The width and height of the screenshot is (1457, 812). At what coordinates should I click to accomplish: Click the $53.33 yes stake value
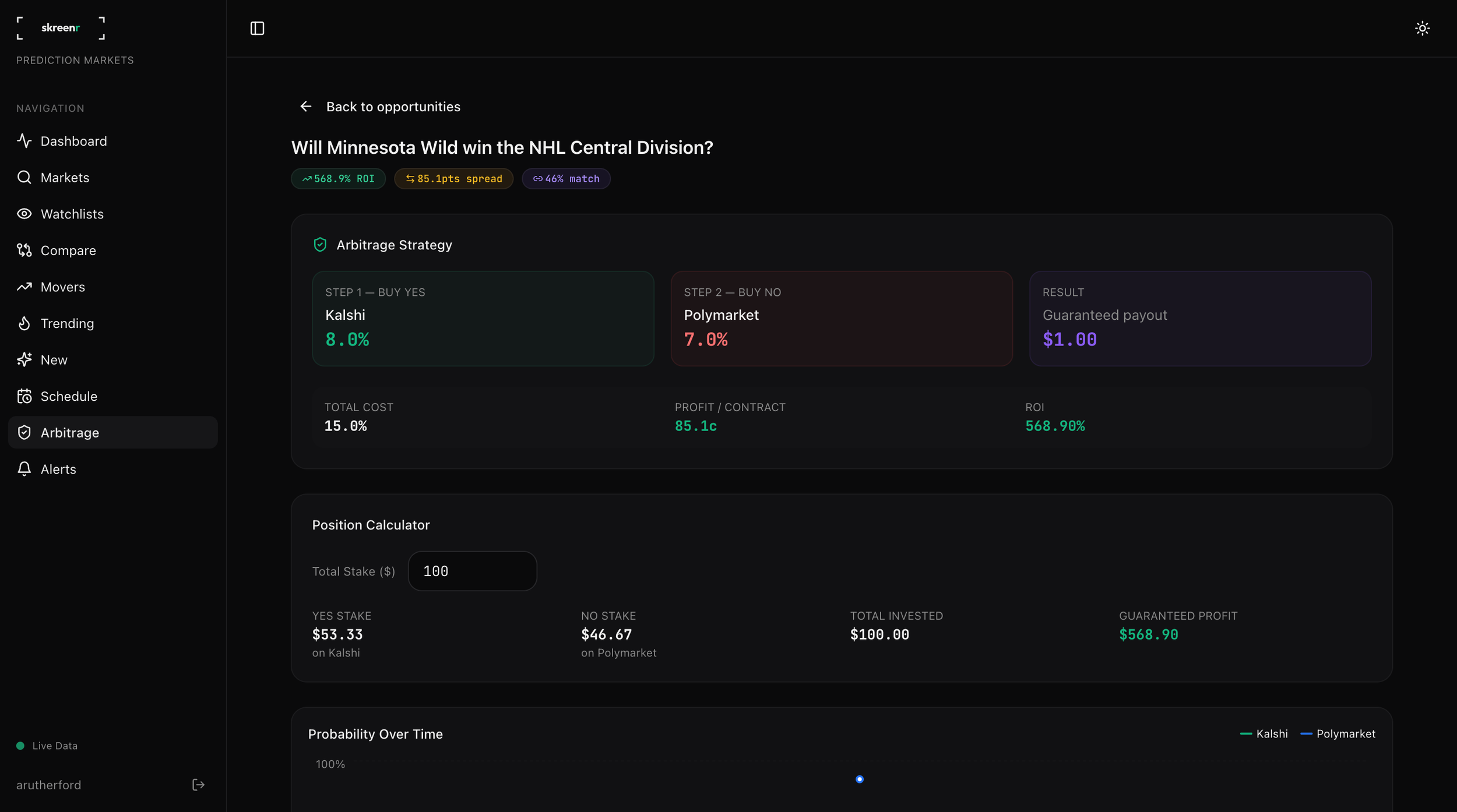point(337,634)
